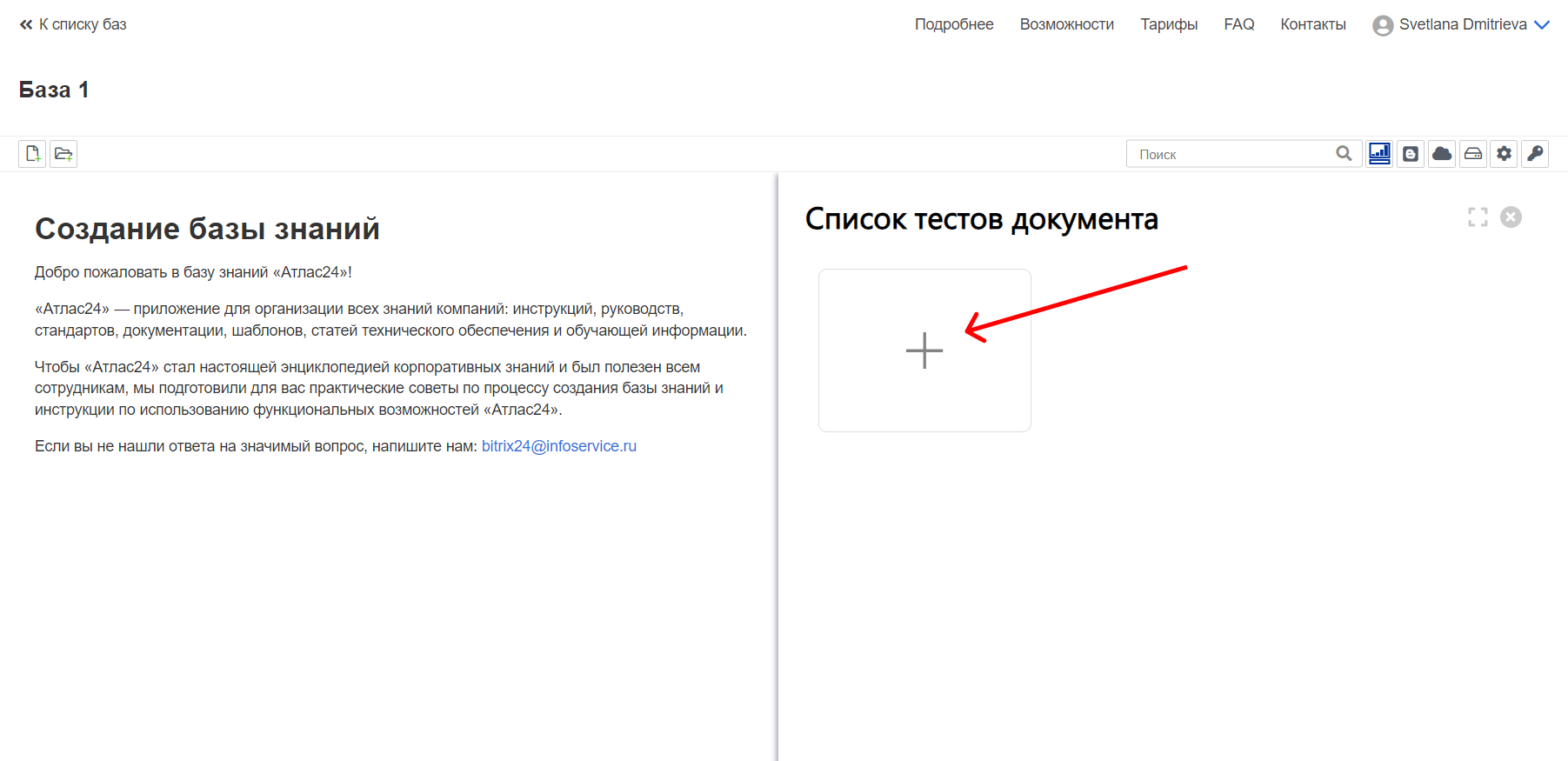Click the 'База 1' title
The width and height of the screenshot is (1568, 761).
(x=54, y=90)
